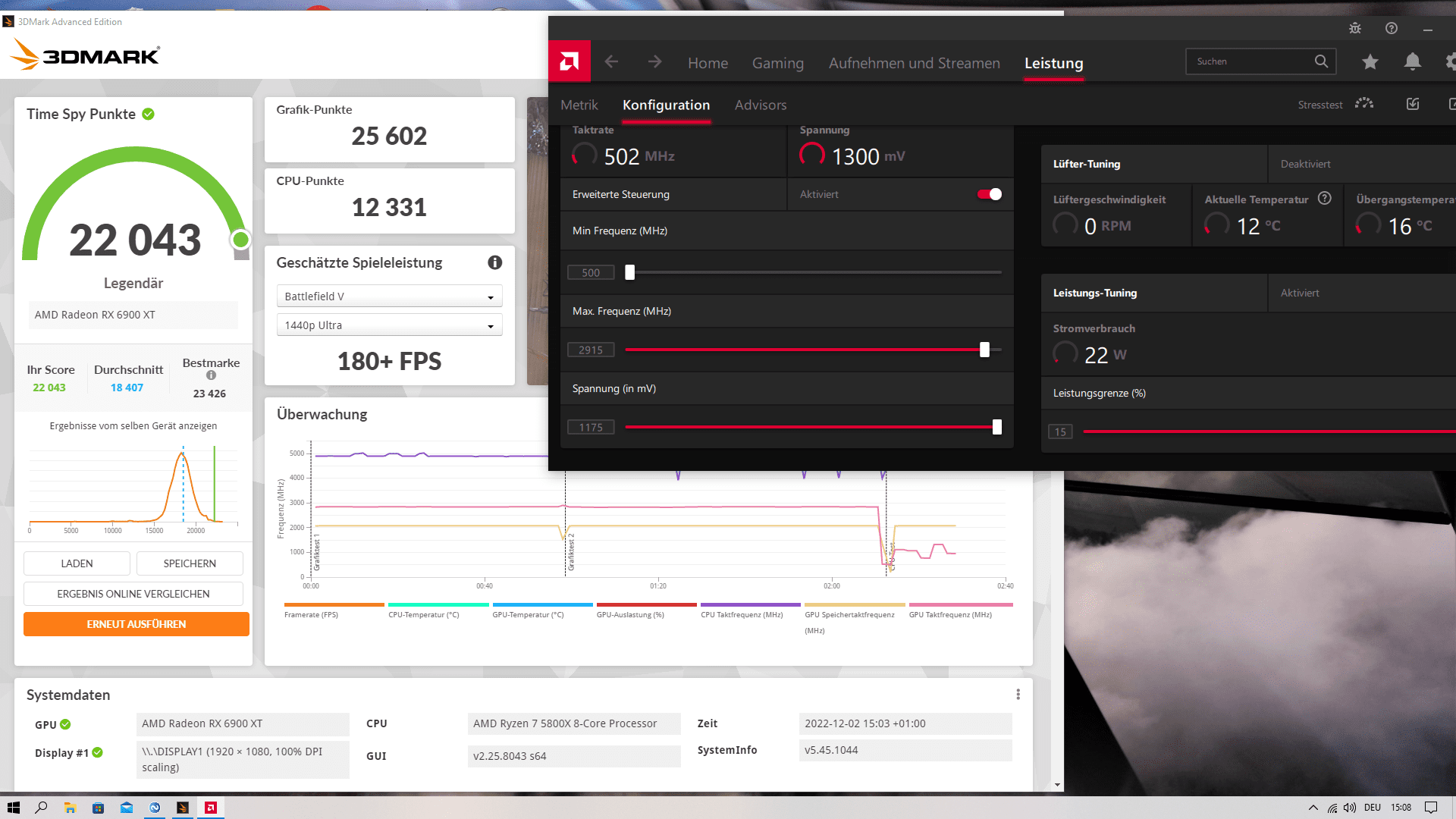Click the ERNEUT AUSFÜHREN button
Screen dimensions: 1456x819
[x=136, y=624]
